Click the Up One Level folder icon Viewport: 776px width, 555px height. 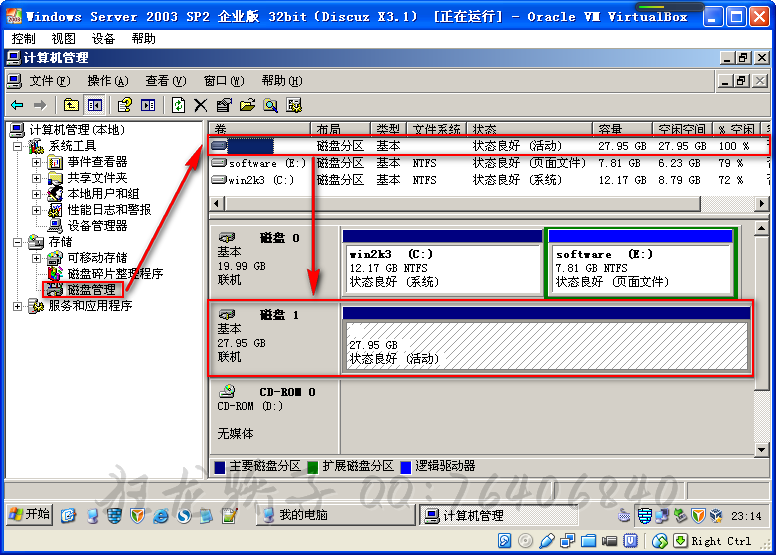[x=71, y=105]
